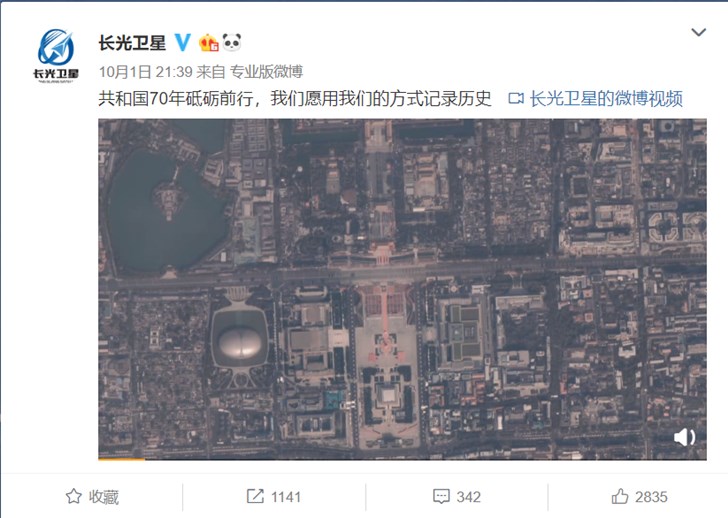Viewport: 728px width, 518px height.
Task: Open the 10月1日 21:39 timestamp
Action: (x=145, y=71)
